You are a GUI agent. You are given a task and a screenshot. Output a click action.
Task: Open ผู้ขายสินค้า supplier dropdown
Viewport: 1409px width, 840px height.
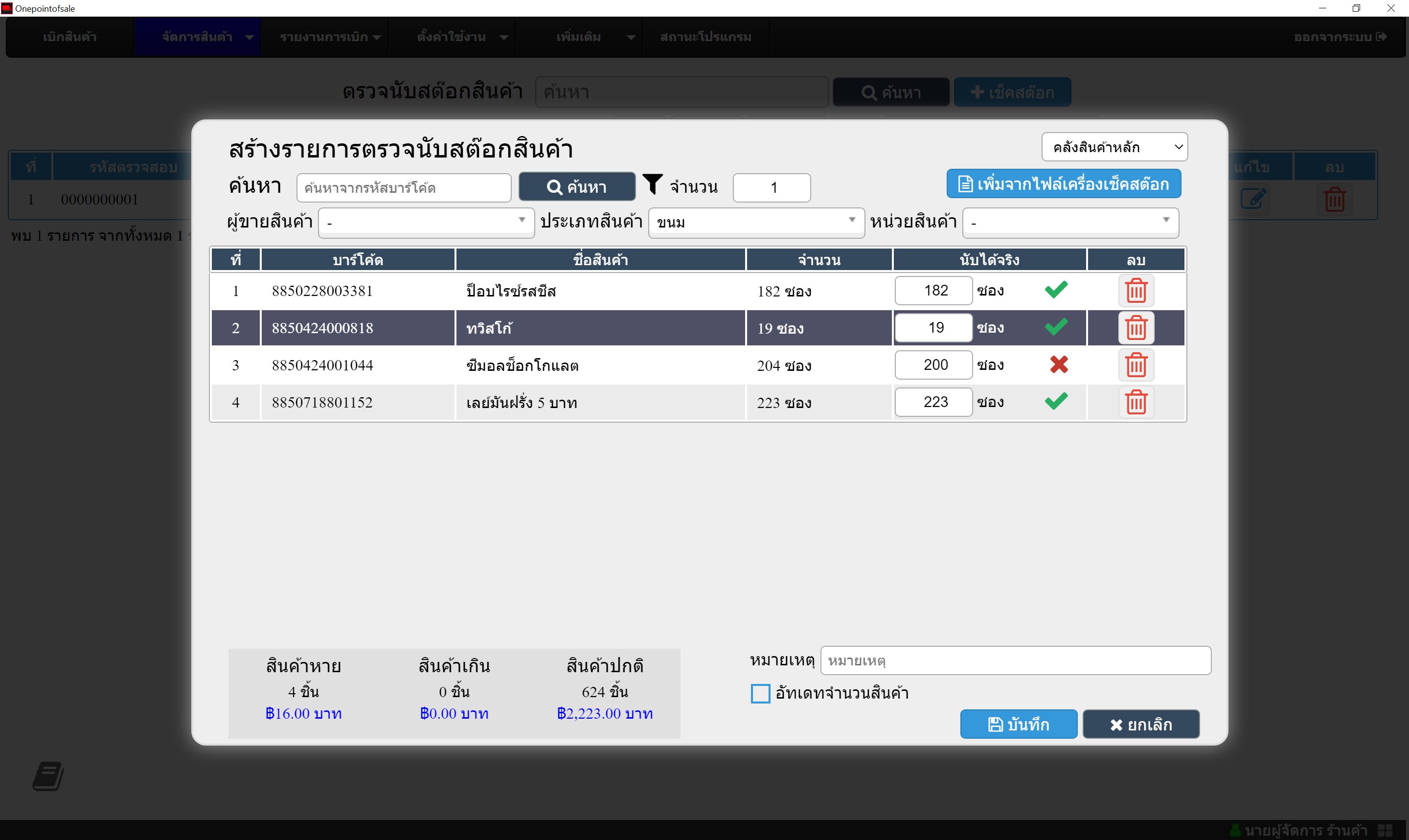tap(426, 222)
